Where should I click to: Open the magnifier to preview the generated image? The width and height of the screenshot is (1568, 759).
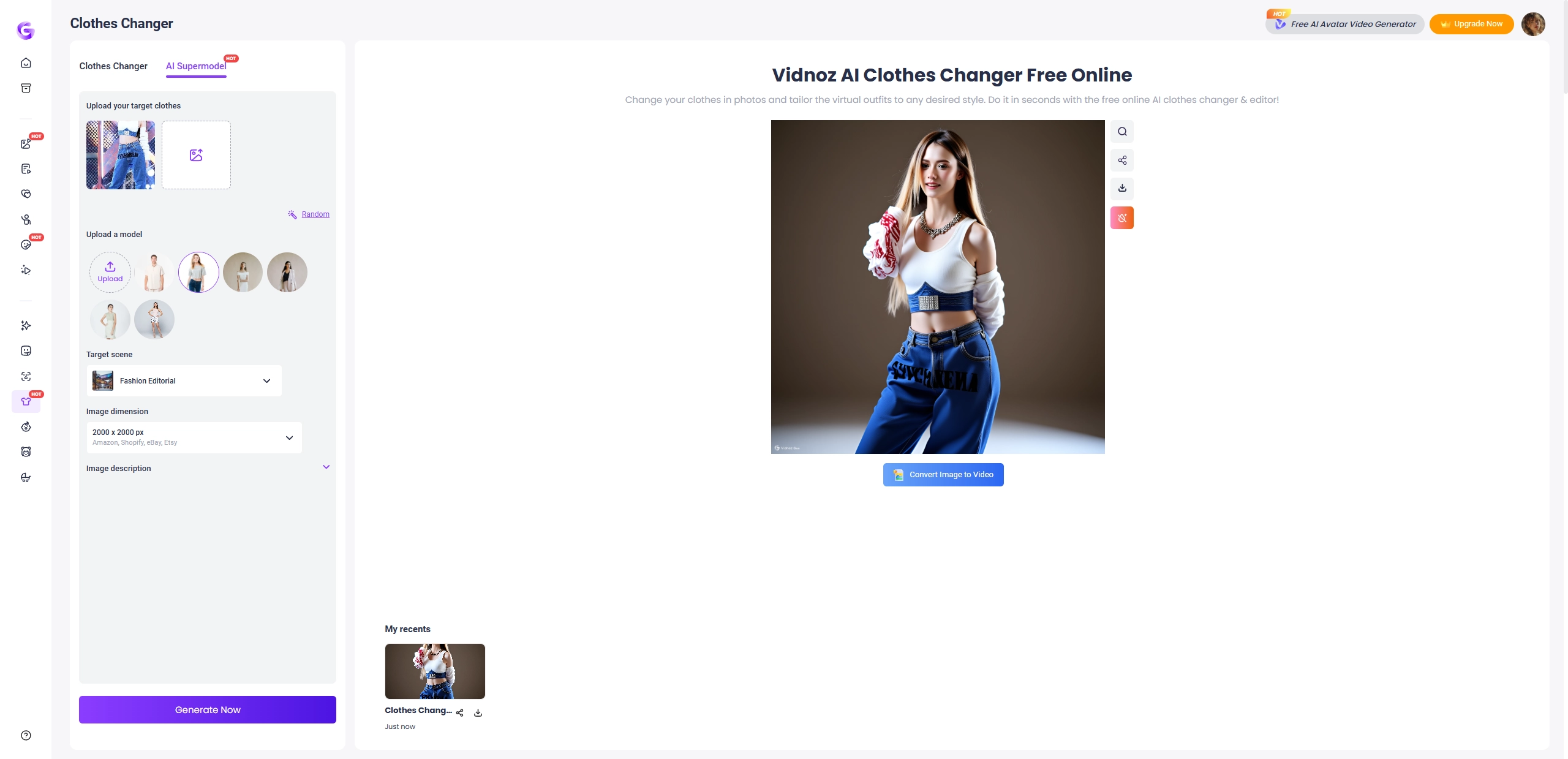(1121, 131)
